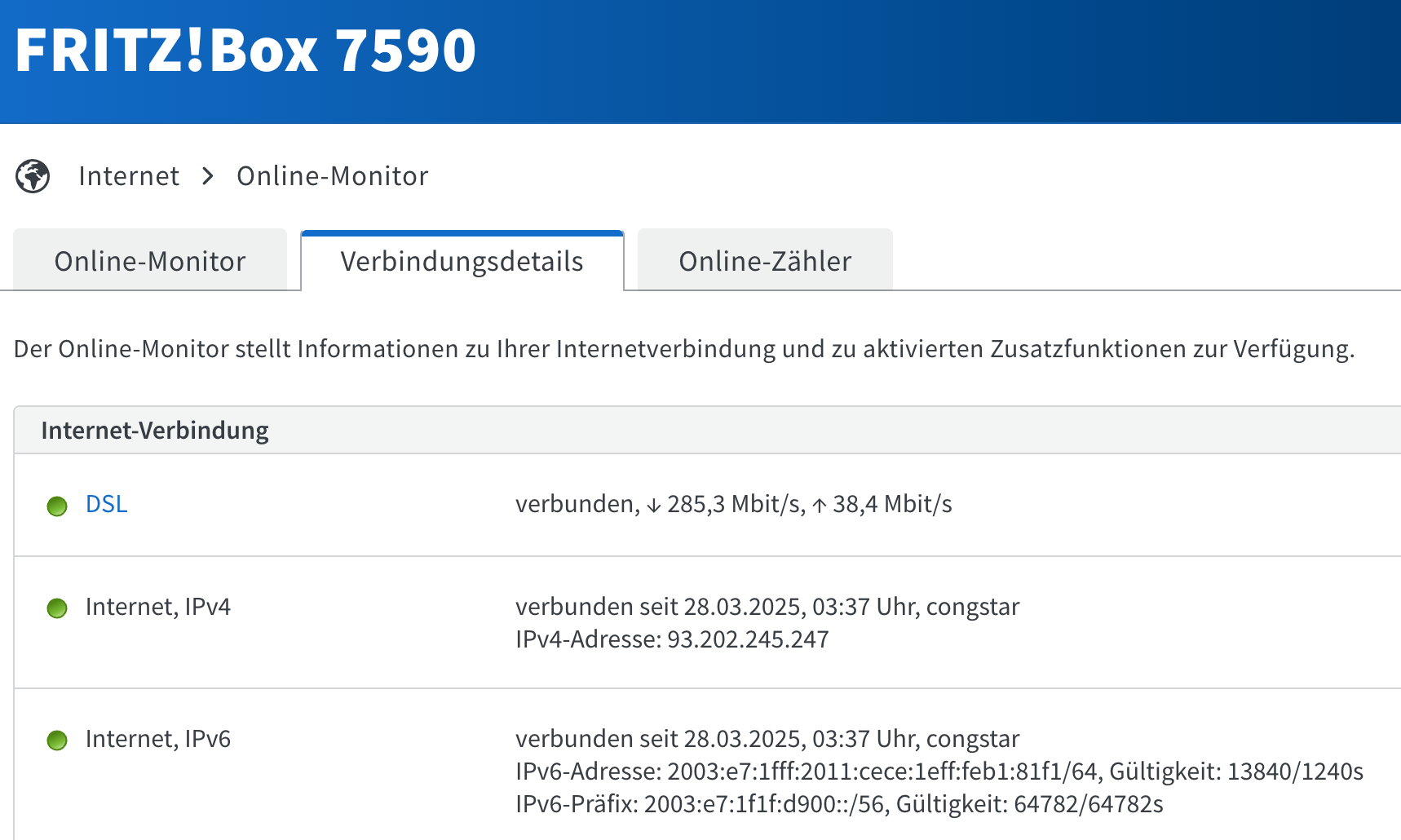The image size is (1401, 840).
Task: Click the globe icon beside Internet breadcrumb
Action: pyautogui.click(x=33, y=176)
